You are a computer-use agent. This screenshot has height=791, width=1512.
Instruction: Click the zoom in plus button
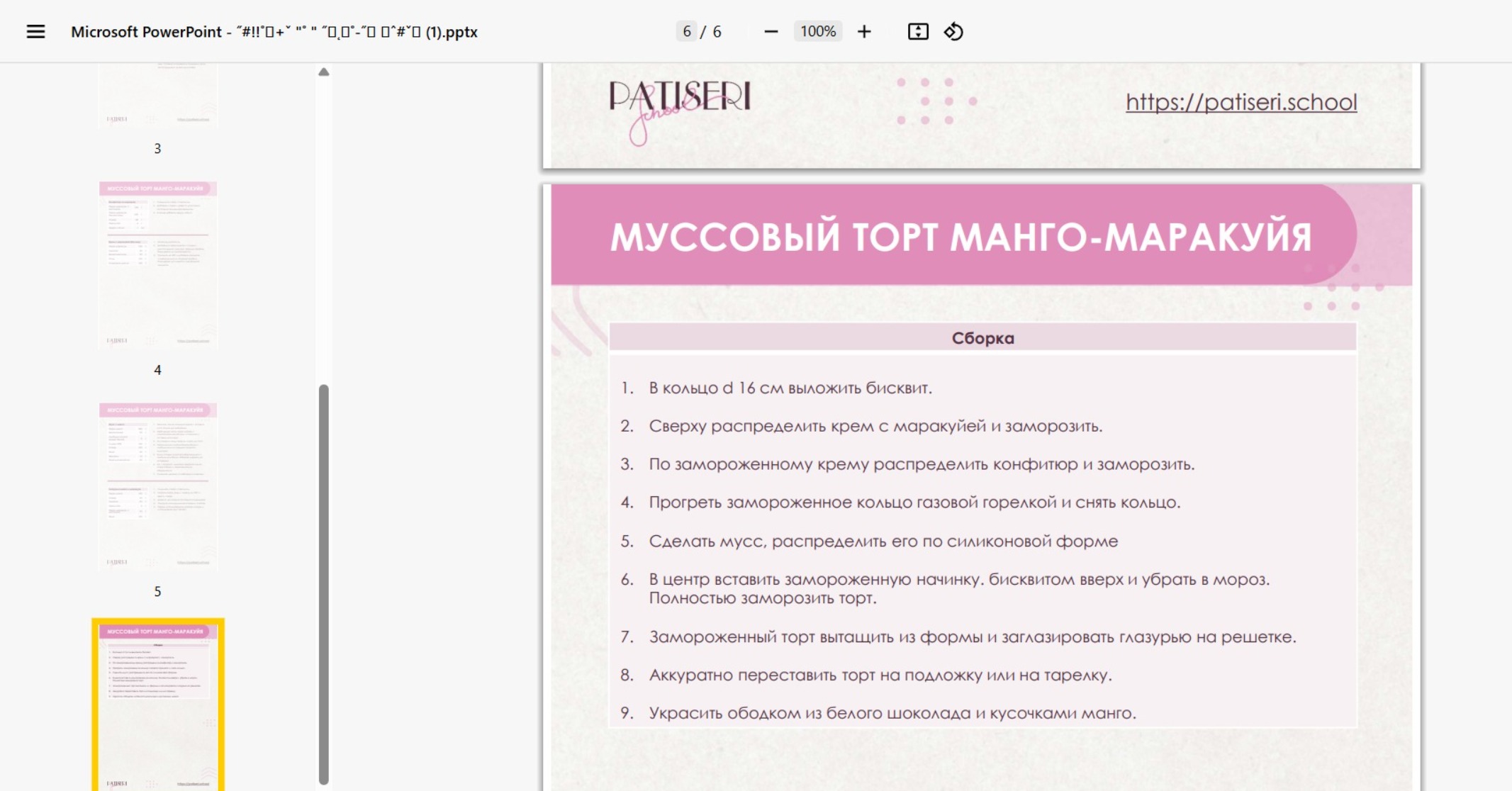864,32
